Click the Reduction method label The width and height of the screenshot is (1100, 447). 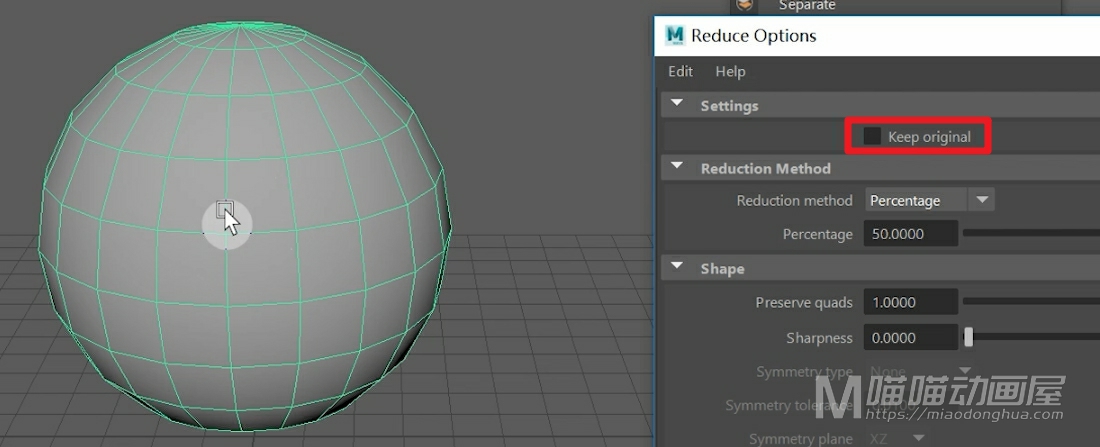click(x=794, y=201)
